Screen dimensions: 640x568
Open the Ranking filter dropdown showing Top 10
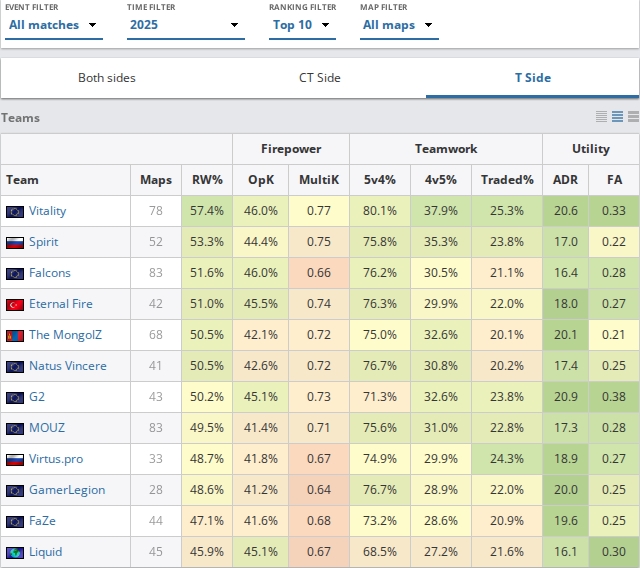click(302, 25)
